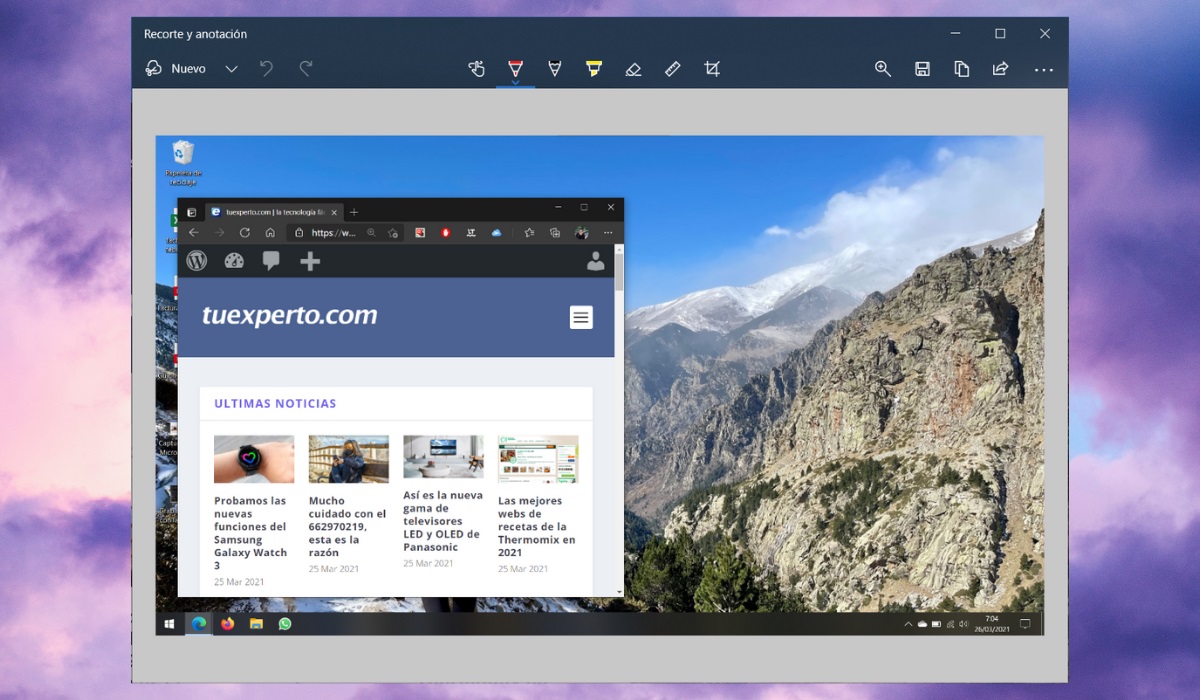
Task: Select the yellow highlighter tool
Action: tap(594, 69)
